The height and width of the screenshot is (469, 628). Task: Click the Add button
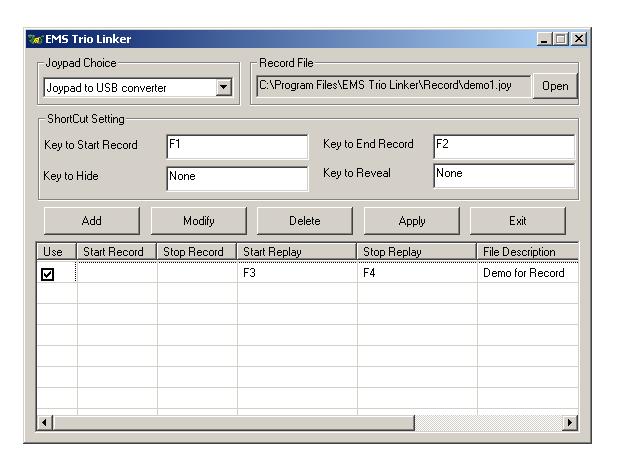[92, 221]
